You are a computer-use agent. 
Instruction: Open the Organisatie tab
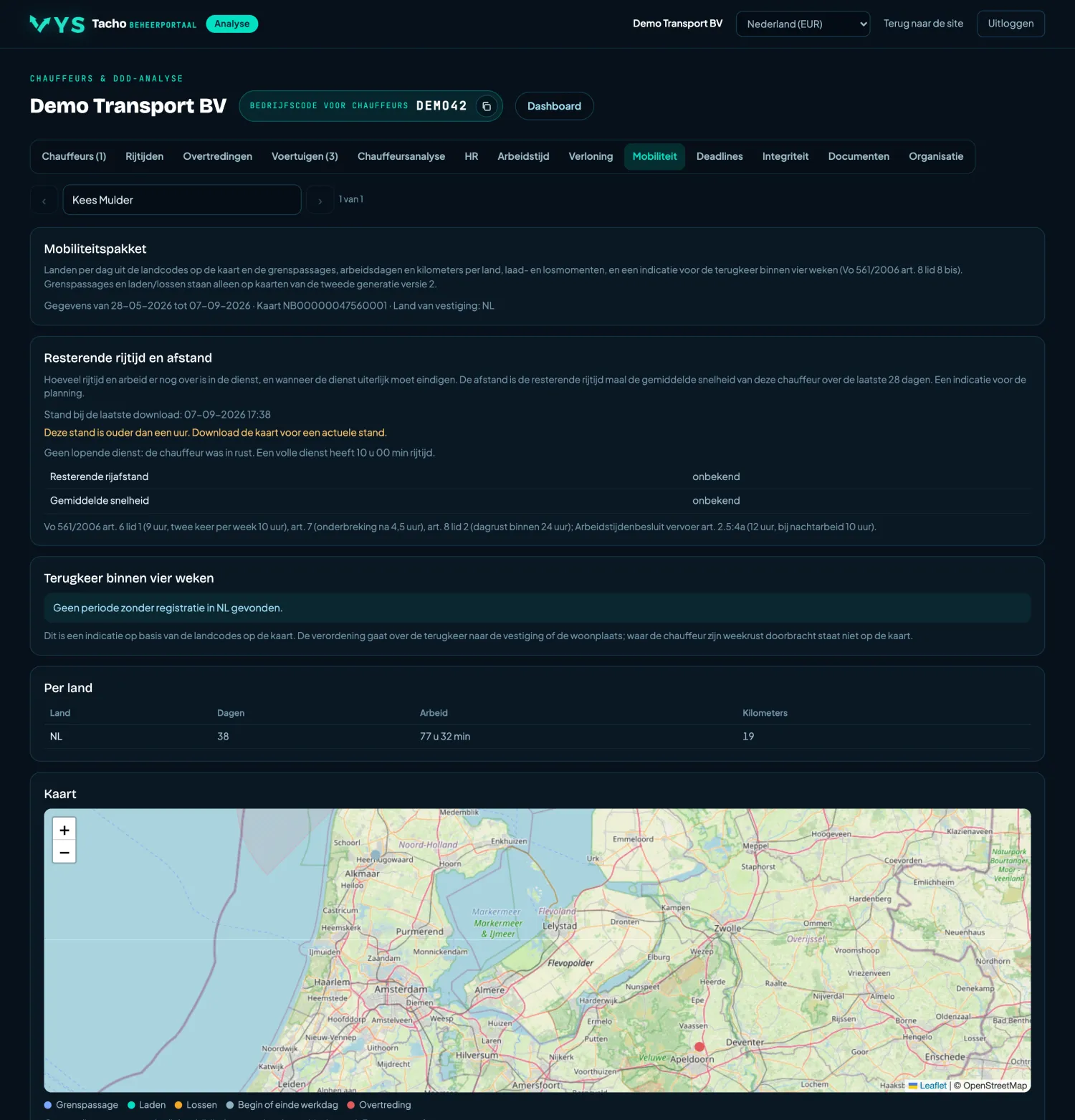(936, 156)
